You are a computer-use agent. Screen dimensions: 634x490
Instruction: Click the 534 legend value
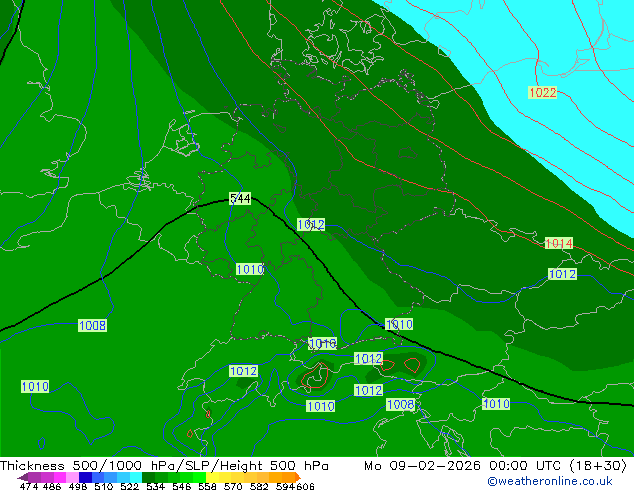coord(155,486)
